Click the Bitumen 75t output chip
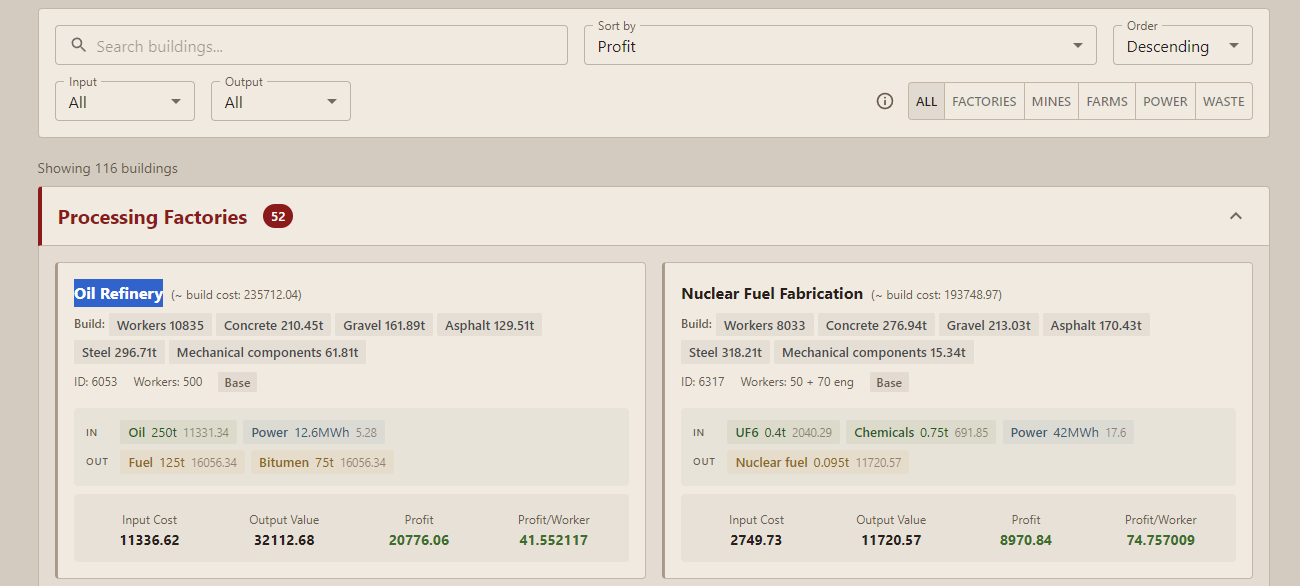1300x586 pixels. (x=322, y=462)
